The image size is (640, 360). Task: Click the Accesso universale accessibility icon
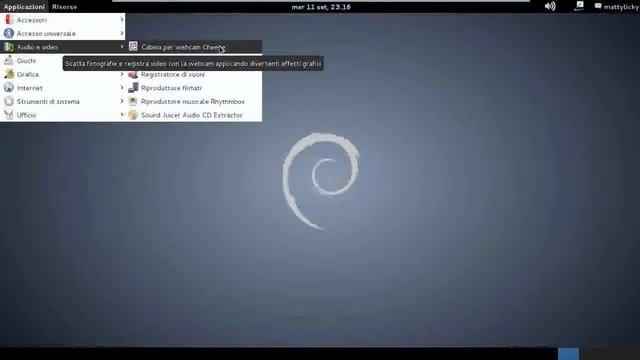[9, 33]
